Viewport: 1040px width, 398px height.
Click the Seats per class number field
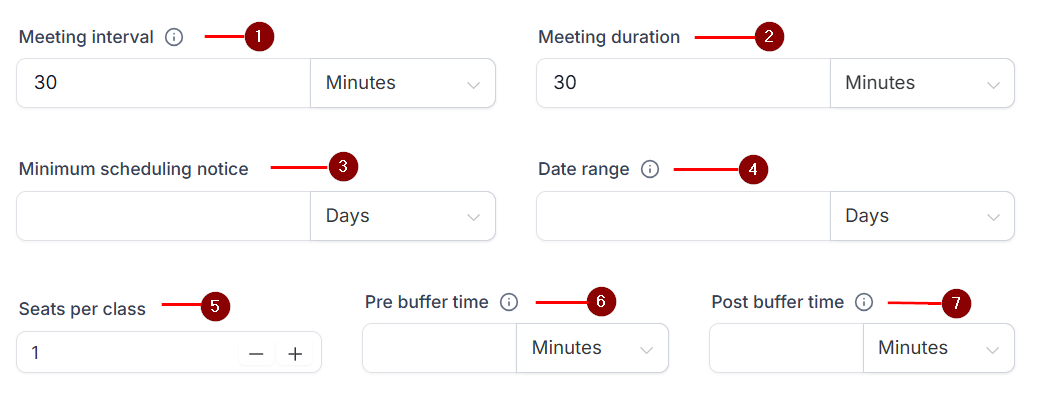[x=129, y=353]
